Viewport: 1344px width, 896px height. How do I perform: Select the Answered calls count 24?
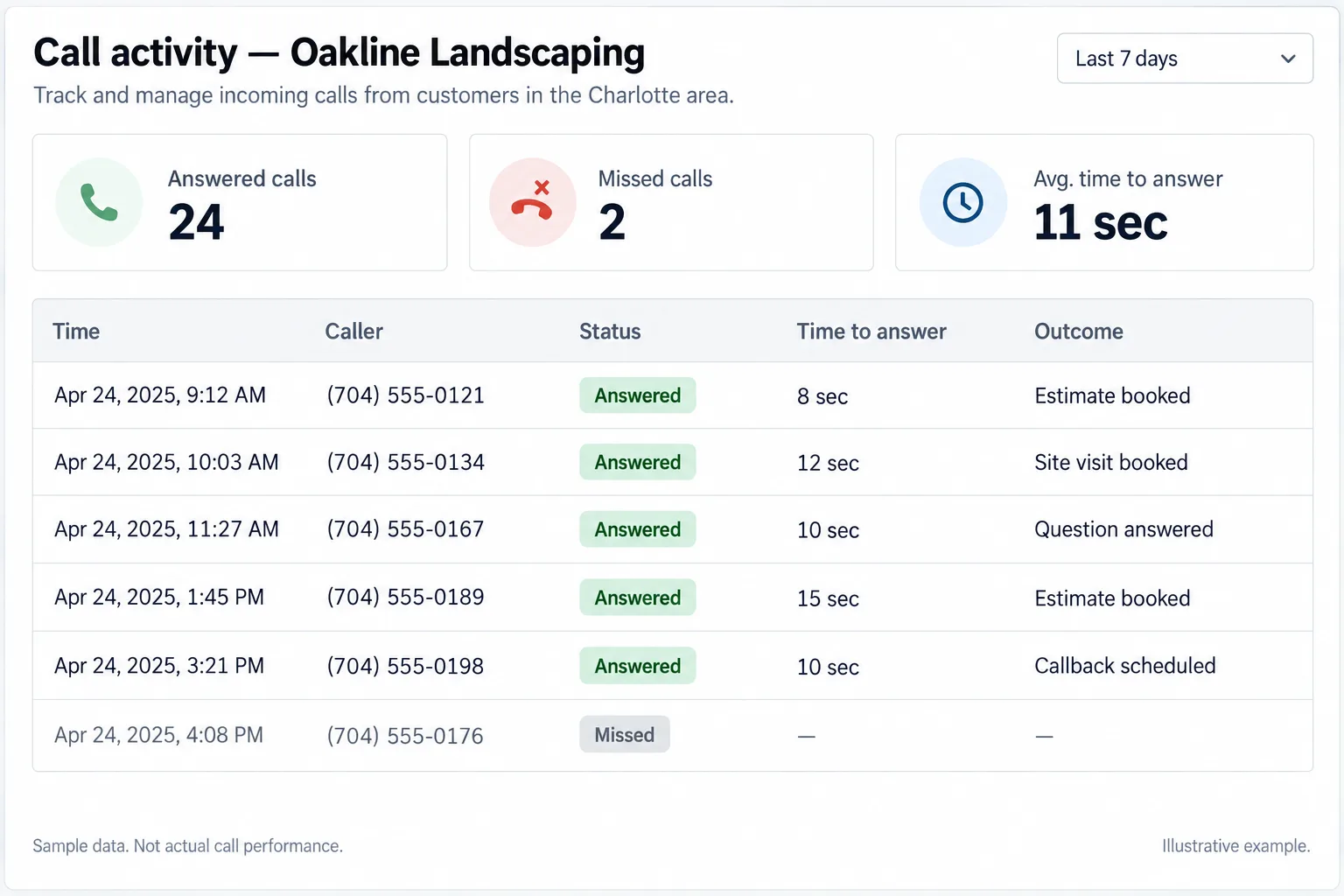(197, 222)
